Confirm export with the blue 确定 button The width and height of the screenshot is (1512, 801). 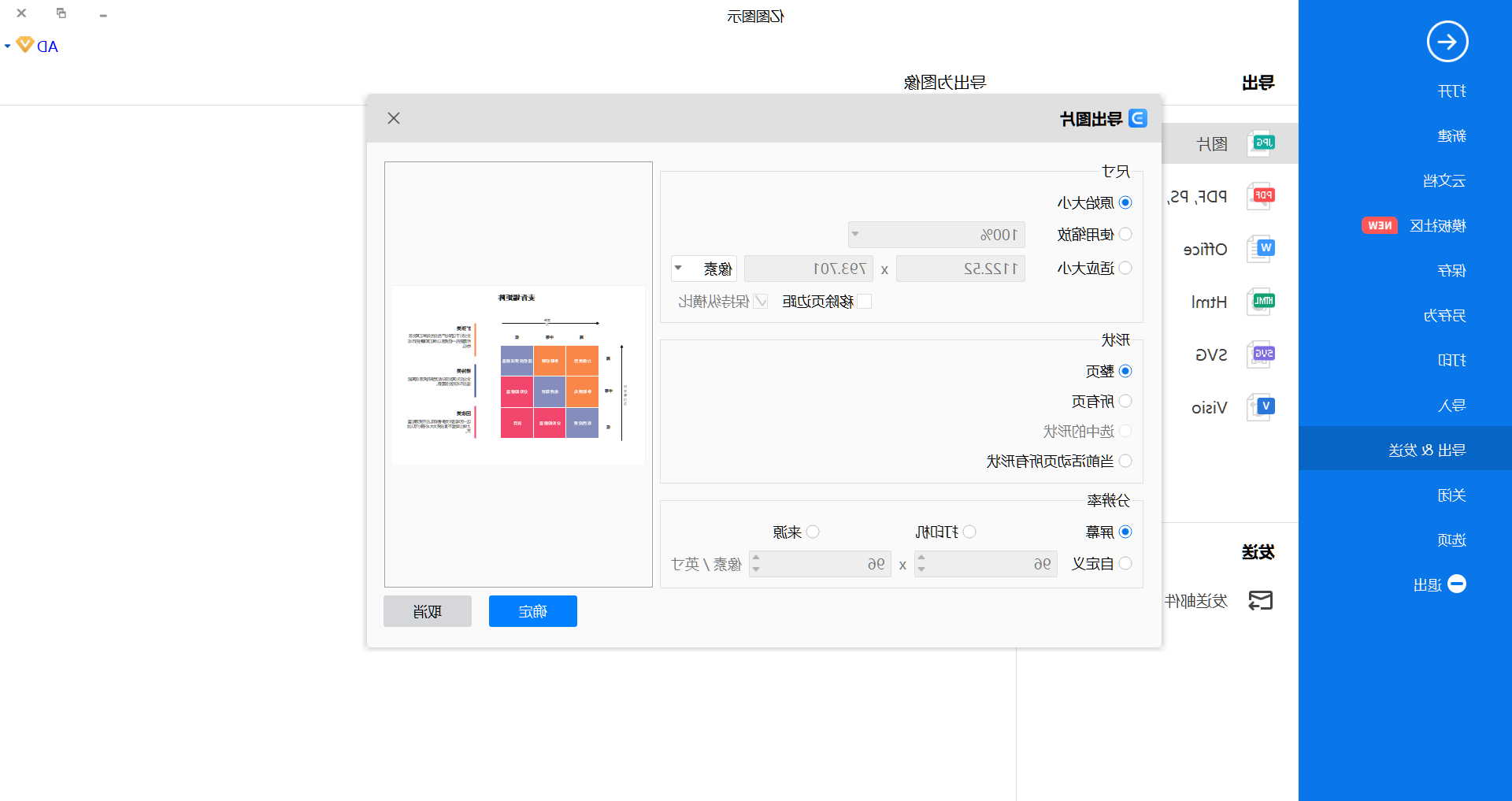tap(533, 611)
